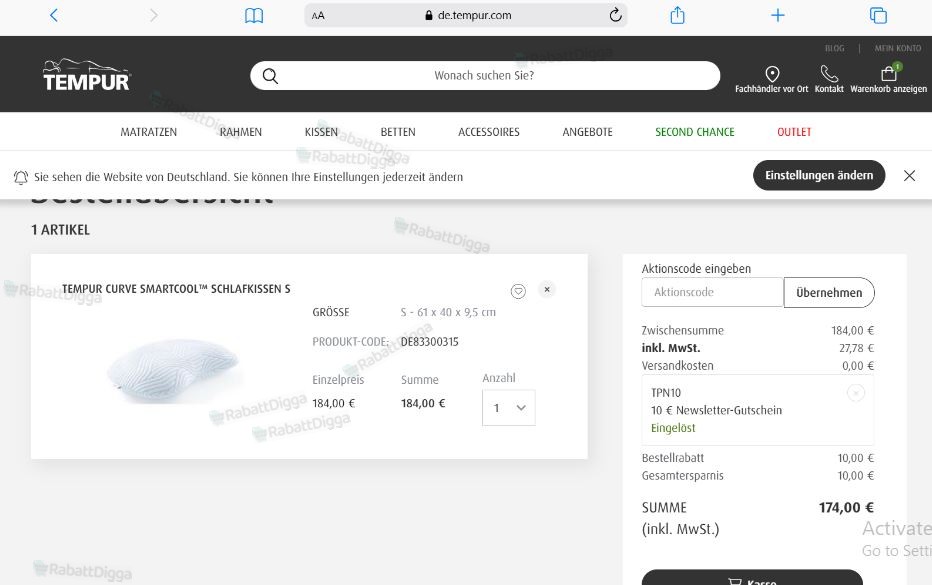Open the RAHMEN menu
The width and height of the screenshot is (932, 585).
pos(241,132)
